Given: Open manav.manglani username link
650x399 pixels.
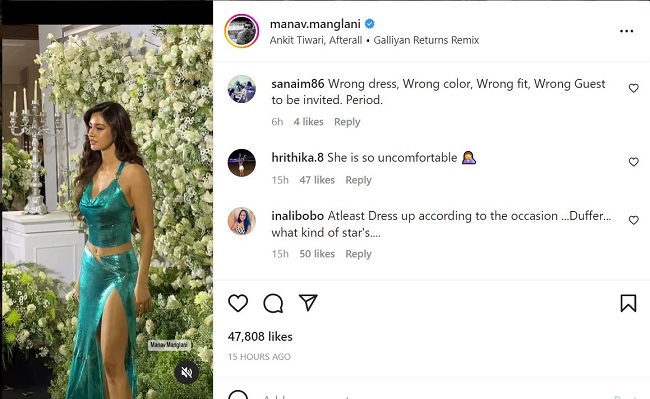Looking at the screenshot, I should [315, 24].
